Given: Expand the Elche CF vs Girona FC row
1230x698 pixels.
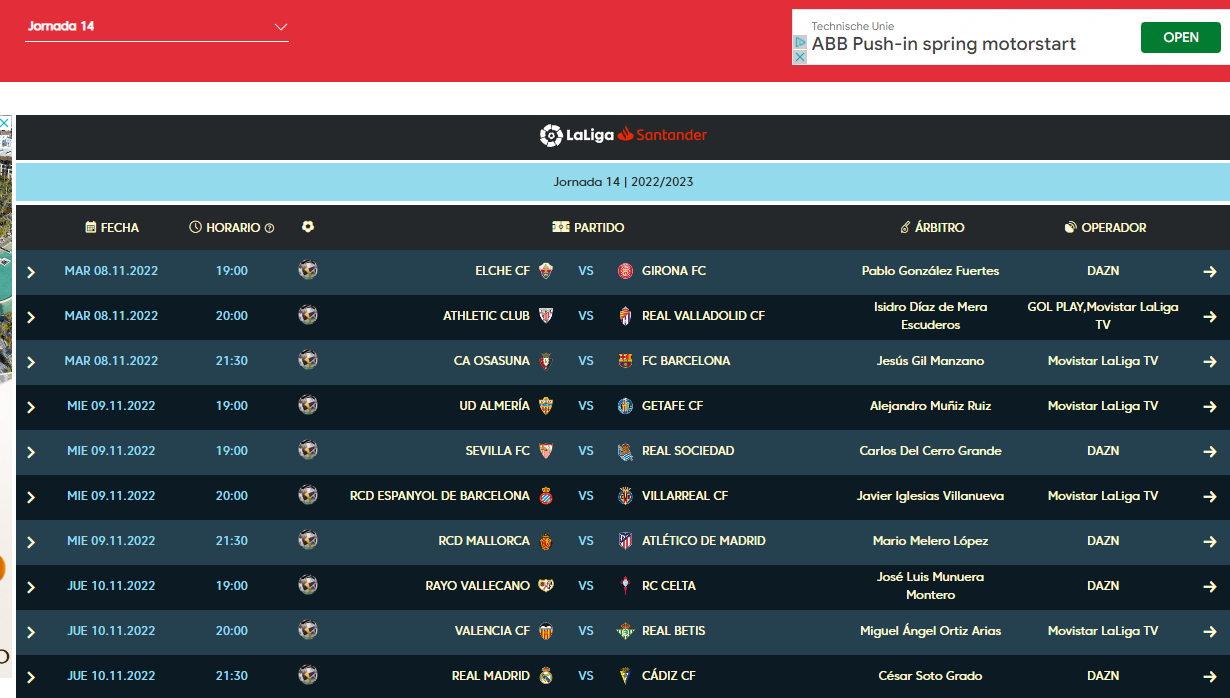Looking at the screenshot, I should 31,272.
